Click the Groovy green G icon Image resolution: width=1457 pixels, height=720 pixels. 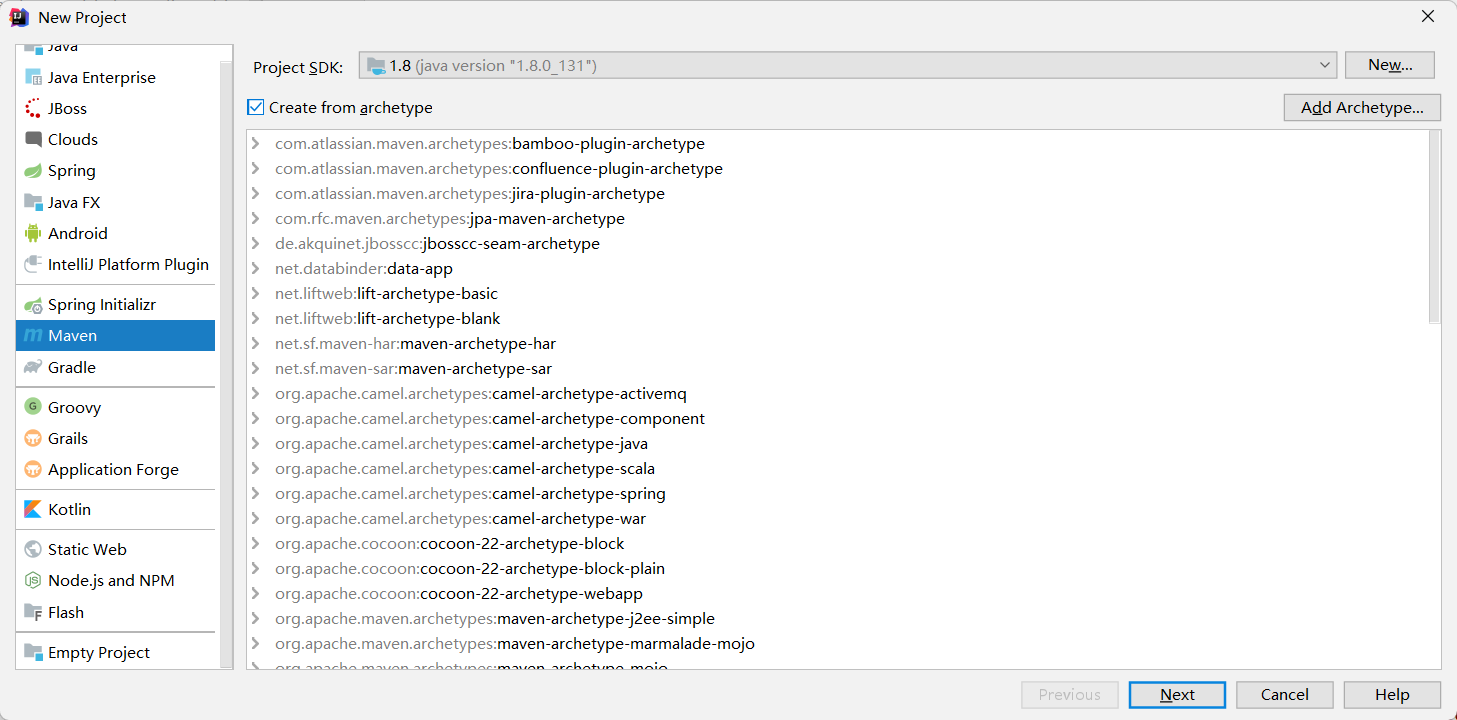33,407
